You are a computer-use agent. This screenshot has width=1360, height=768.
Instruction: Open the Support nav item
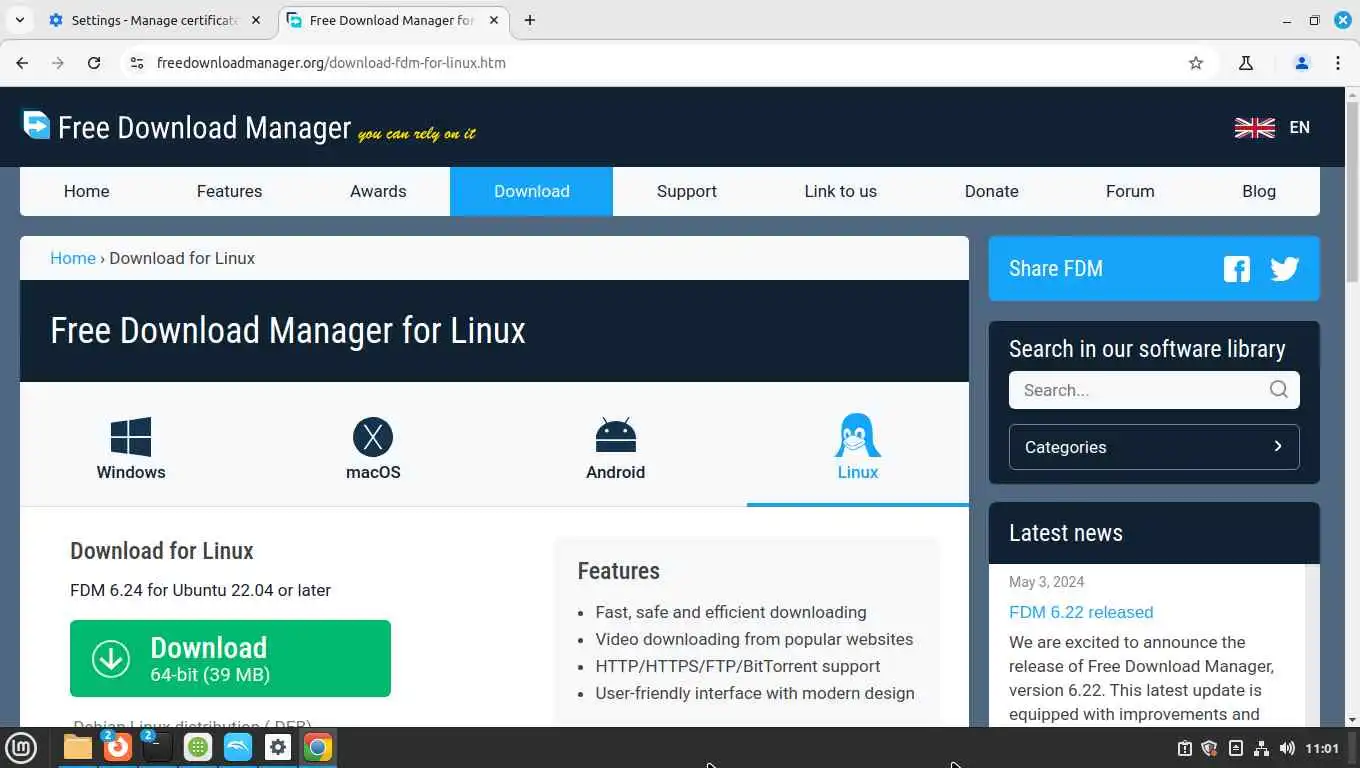[x=687, y=191]
